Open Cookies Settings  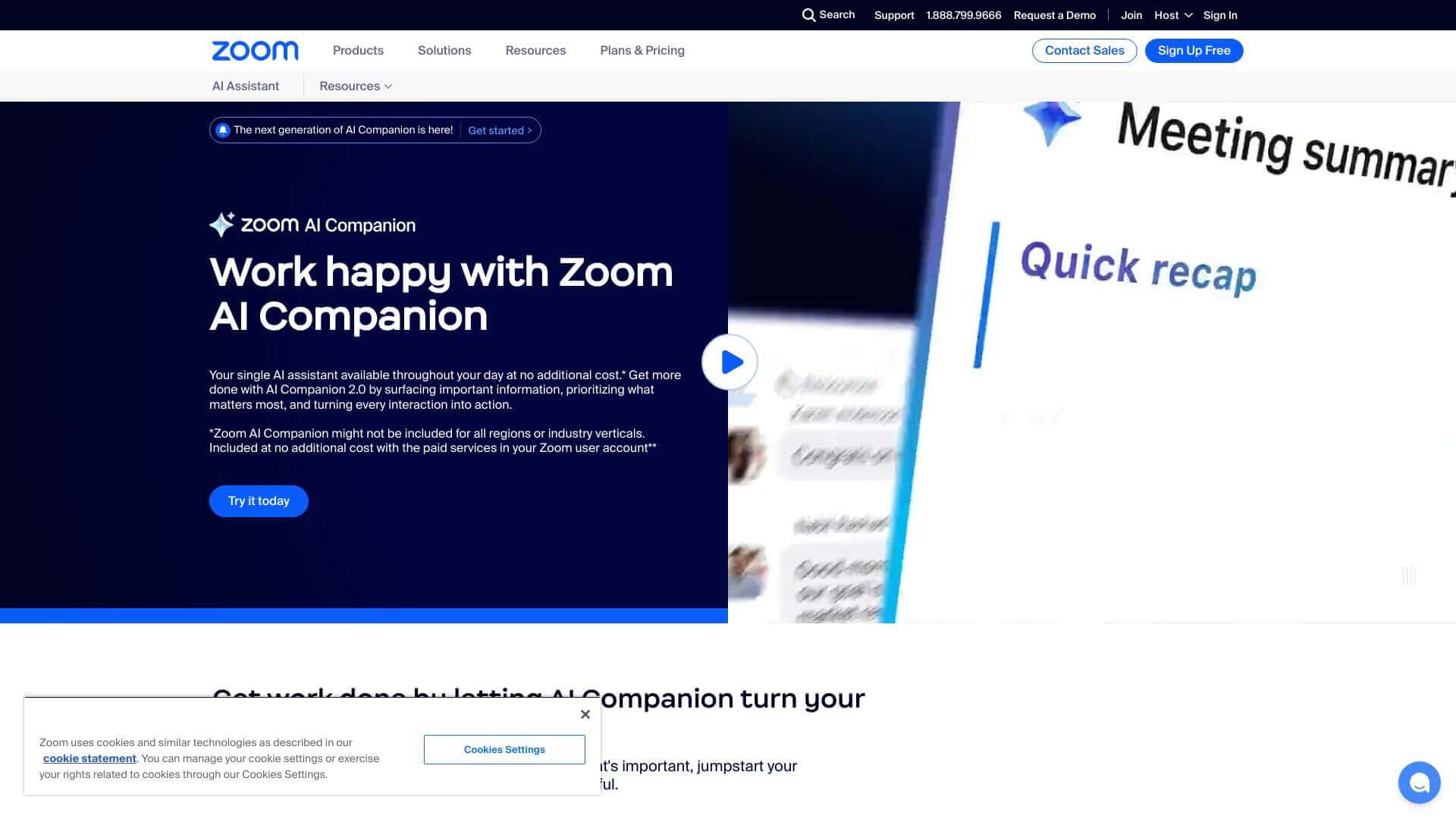(504, 749)
